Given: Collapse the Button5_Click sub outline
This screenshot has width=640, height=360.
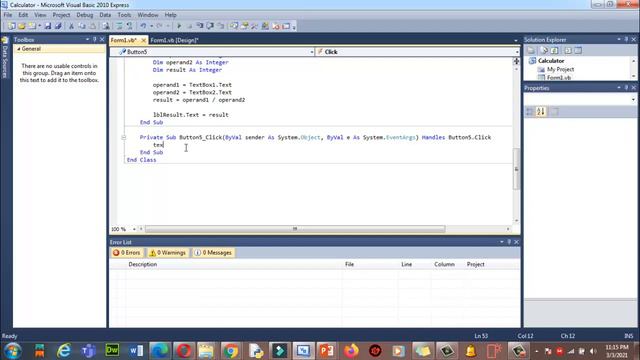Looking at the screenshot, I should click(x=124, y=138).
